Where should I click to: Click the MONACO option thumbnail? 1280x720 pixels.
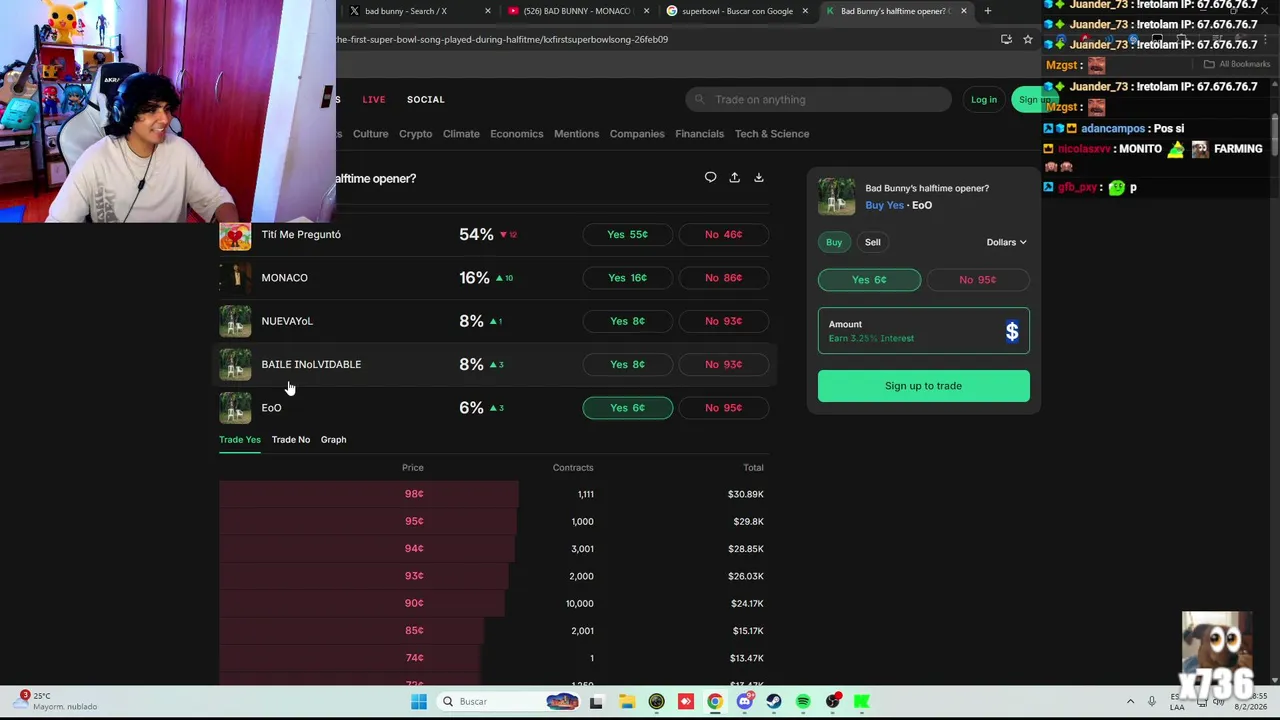tap(235, 278)
